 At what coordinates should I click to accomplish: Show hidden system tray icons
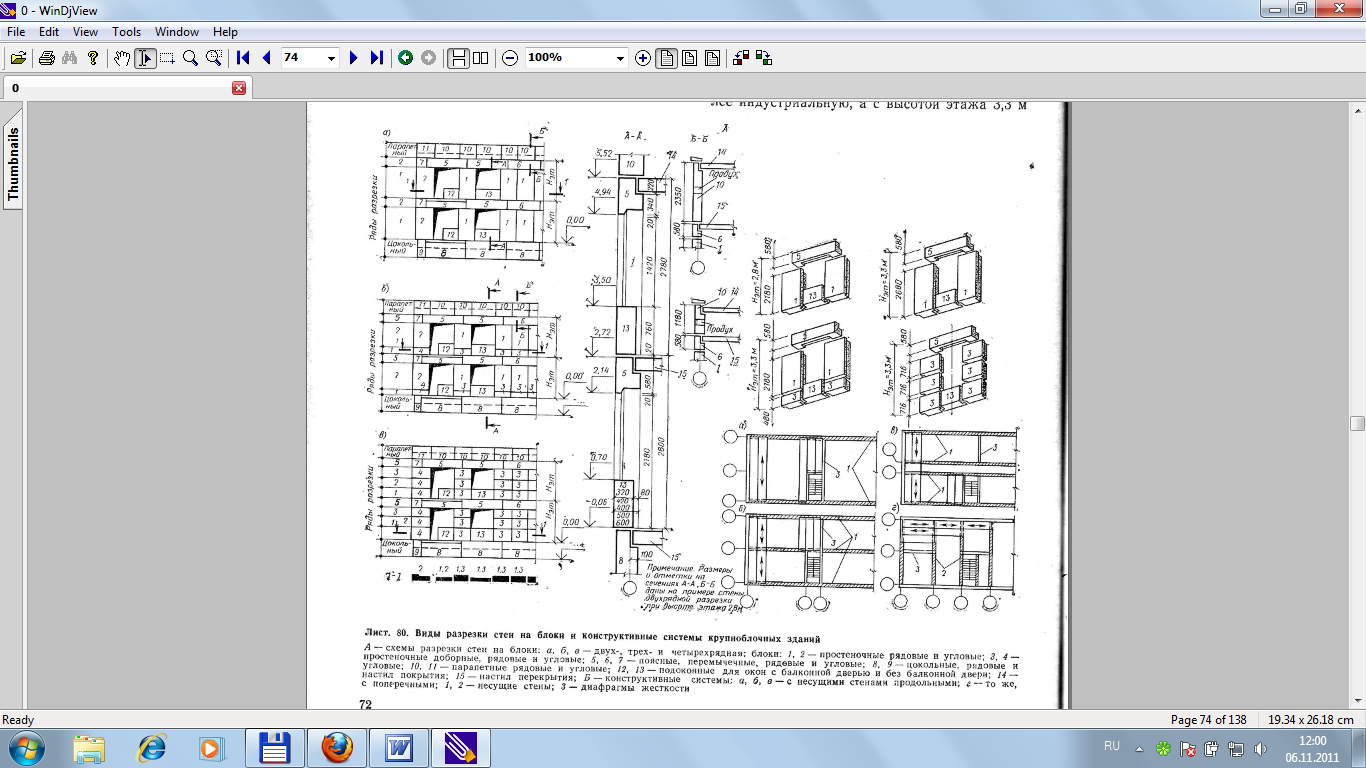pos(1139,747)
